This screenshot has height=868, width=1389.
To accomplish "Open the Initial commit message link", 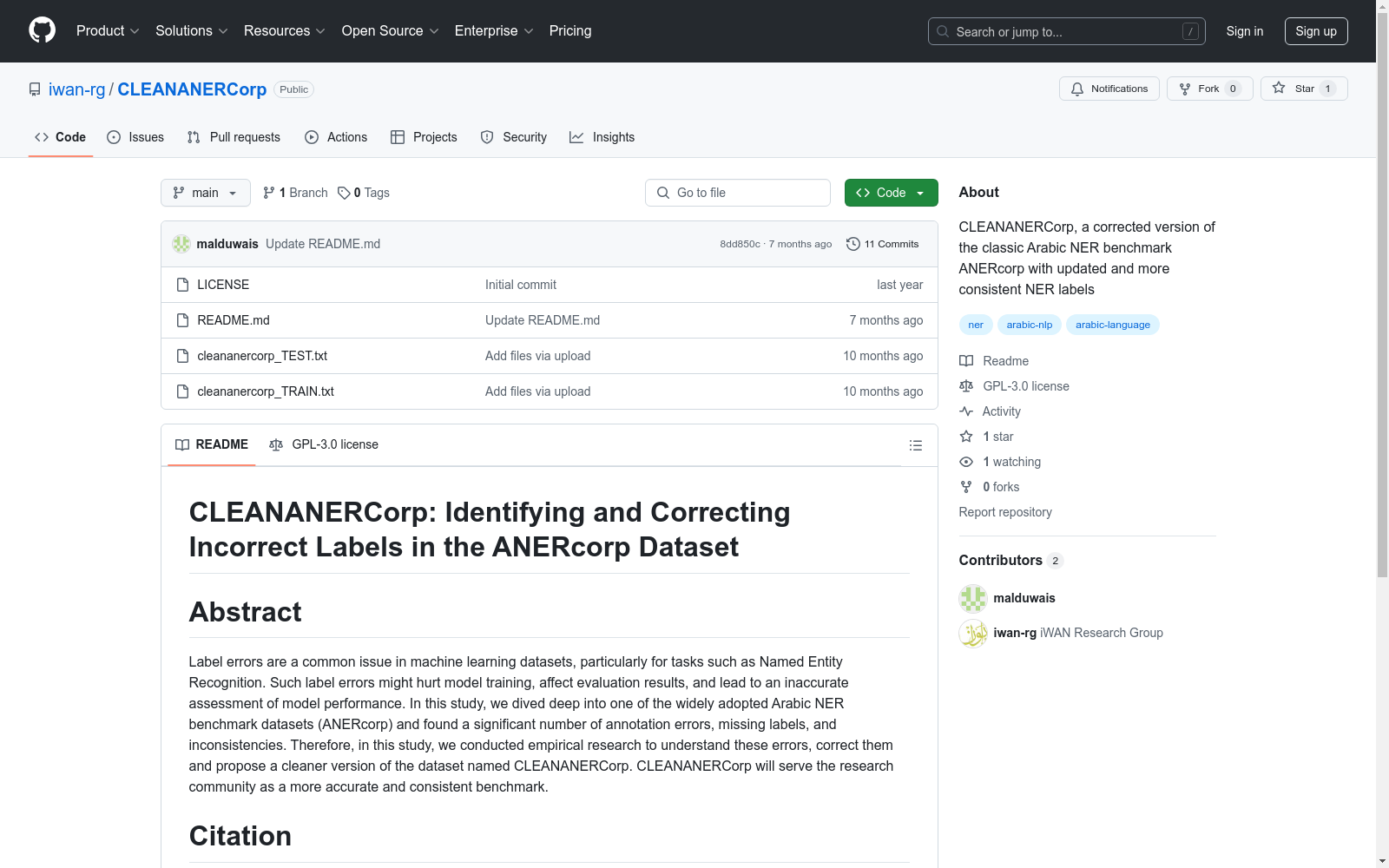I will [521, 285].
